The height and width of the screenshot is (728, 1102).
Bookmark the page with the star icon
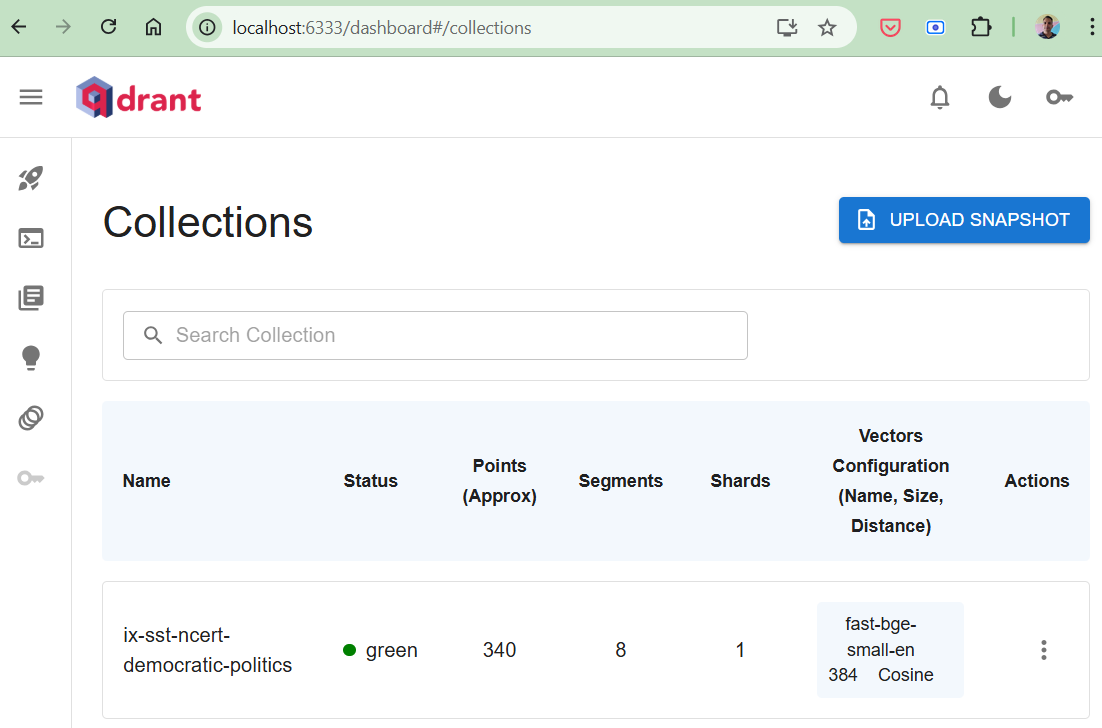click(827, 27)
